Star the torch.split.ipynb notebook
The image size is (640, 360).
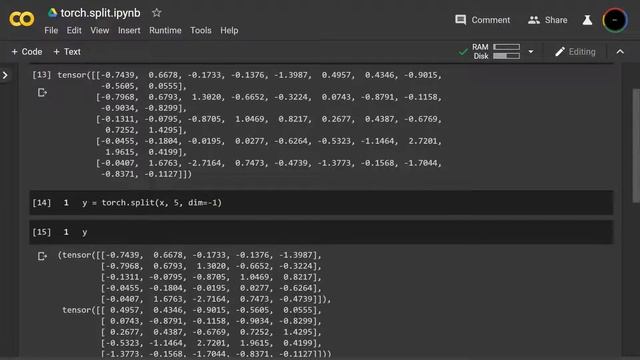(x=156, y=13)
